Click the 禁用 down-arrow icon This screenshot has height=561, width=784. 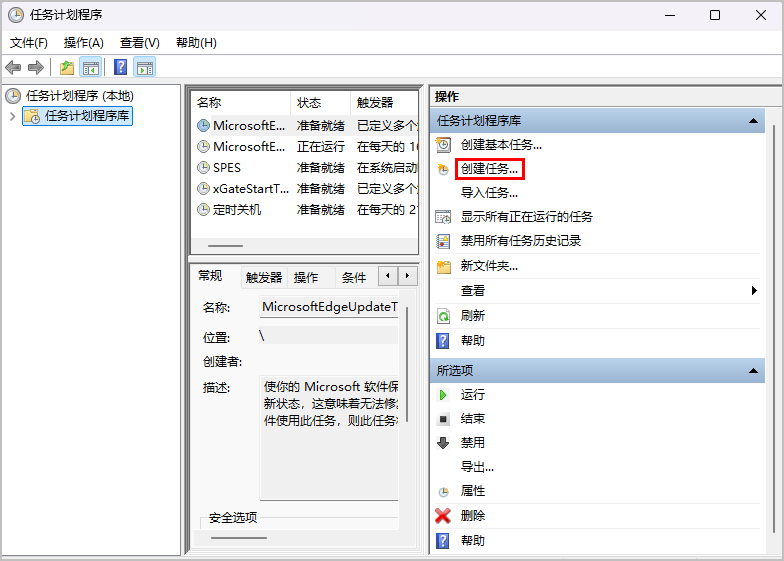(443, 443)
